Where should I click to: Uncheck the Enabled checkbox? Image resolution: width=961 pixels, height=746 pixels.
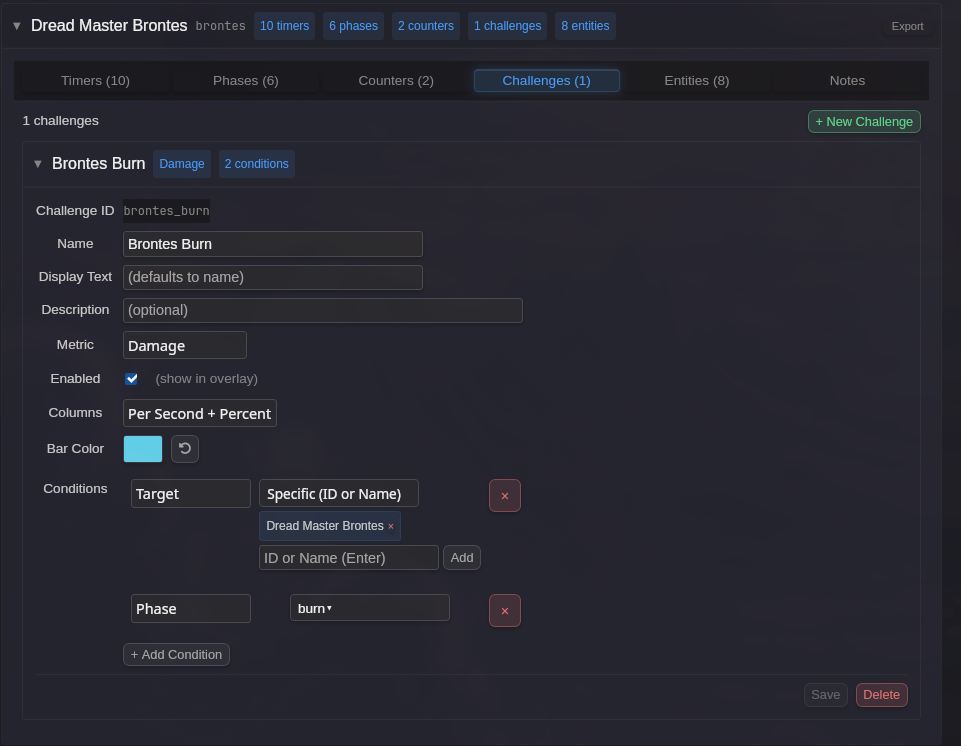pos(131,378)
